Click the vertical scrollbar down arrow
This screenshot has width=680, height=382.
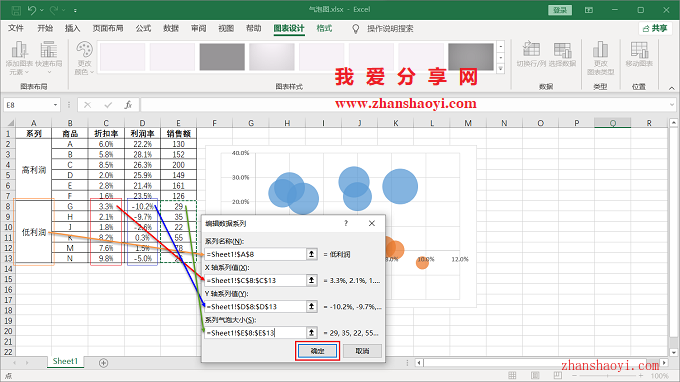pyautogui.click(x=673, y=352)
